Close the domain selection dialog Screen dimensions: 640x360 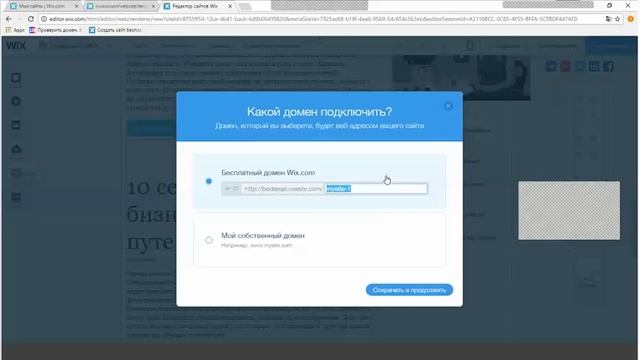pyautogui.click(x=448, y=106)
